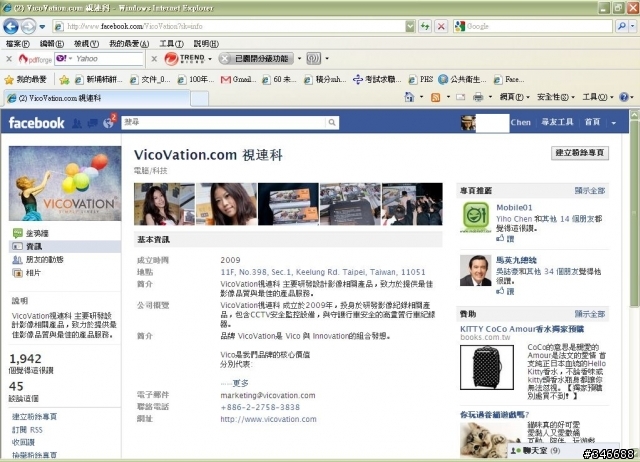Click 顯示全部 in 專頁推薦 section
Viewport: 640px width, 462px height.
pyautogui.click(x=590, y=191)
